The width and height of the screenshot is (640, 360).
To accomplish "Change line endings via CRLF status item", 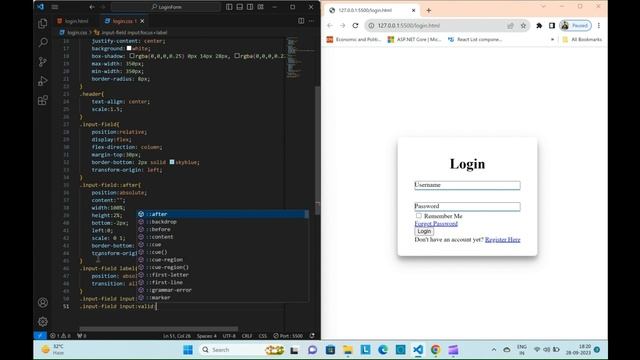I will tap(247, 336).
